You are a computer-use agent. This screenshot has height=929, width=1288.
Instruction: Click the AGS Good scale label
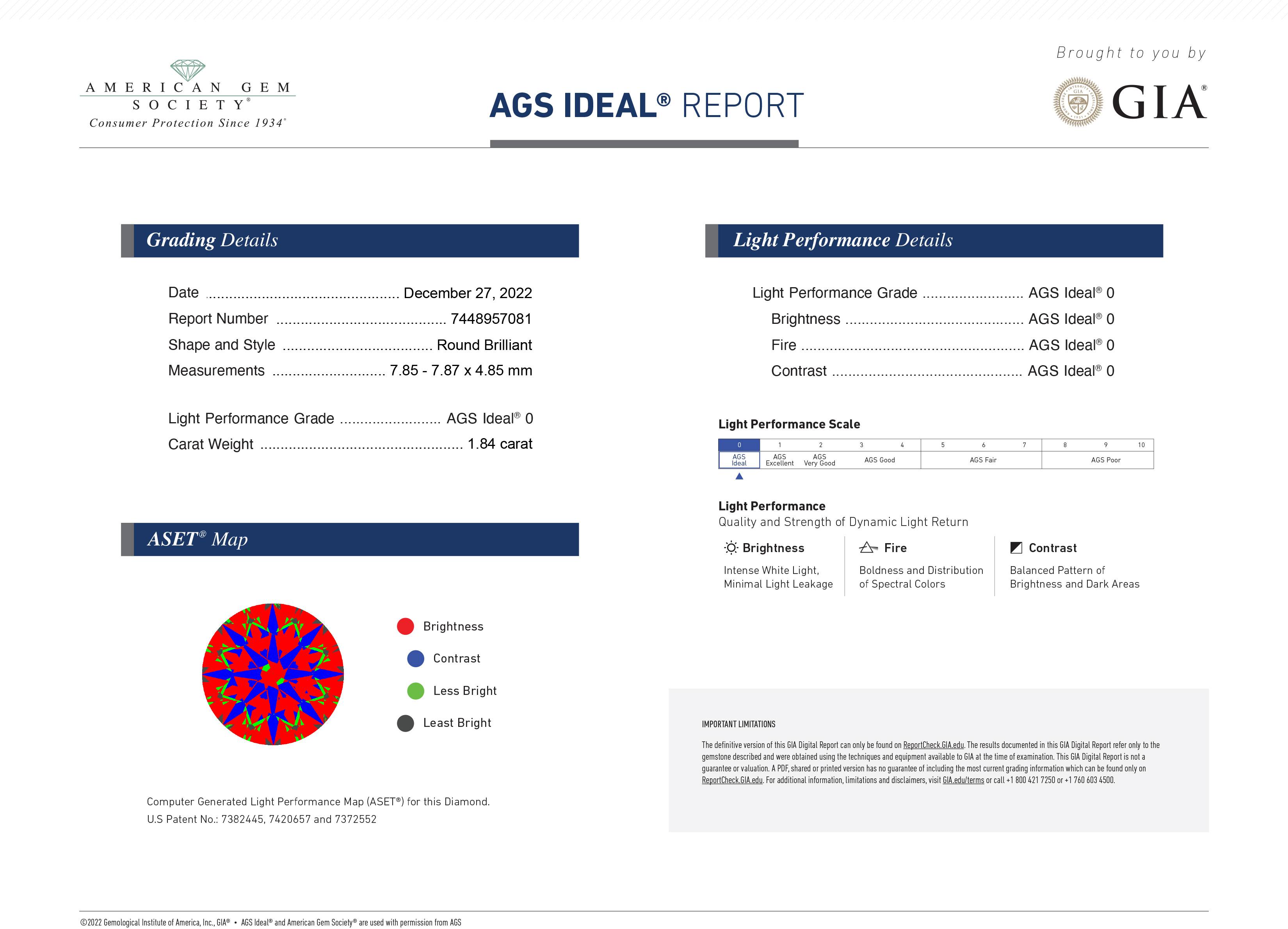[x=880, y=460]
